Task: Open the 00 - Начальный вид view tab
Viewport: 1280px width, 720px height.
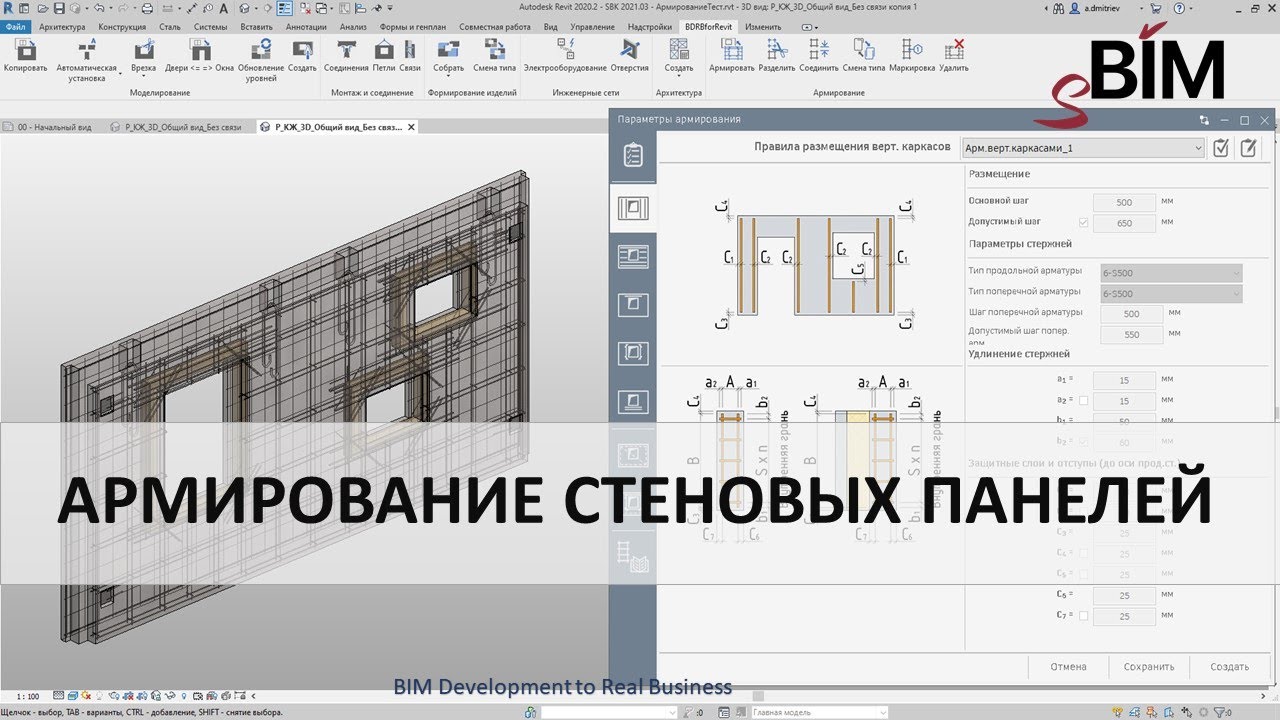Action: [x=54, y=127]
